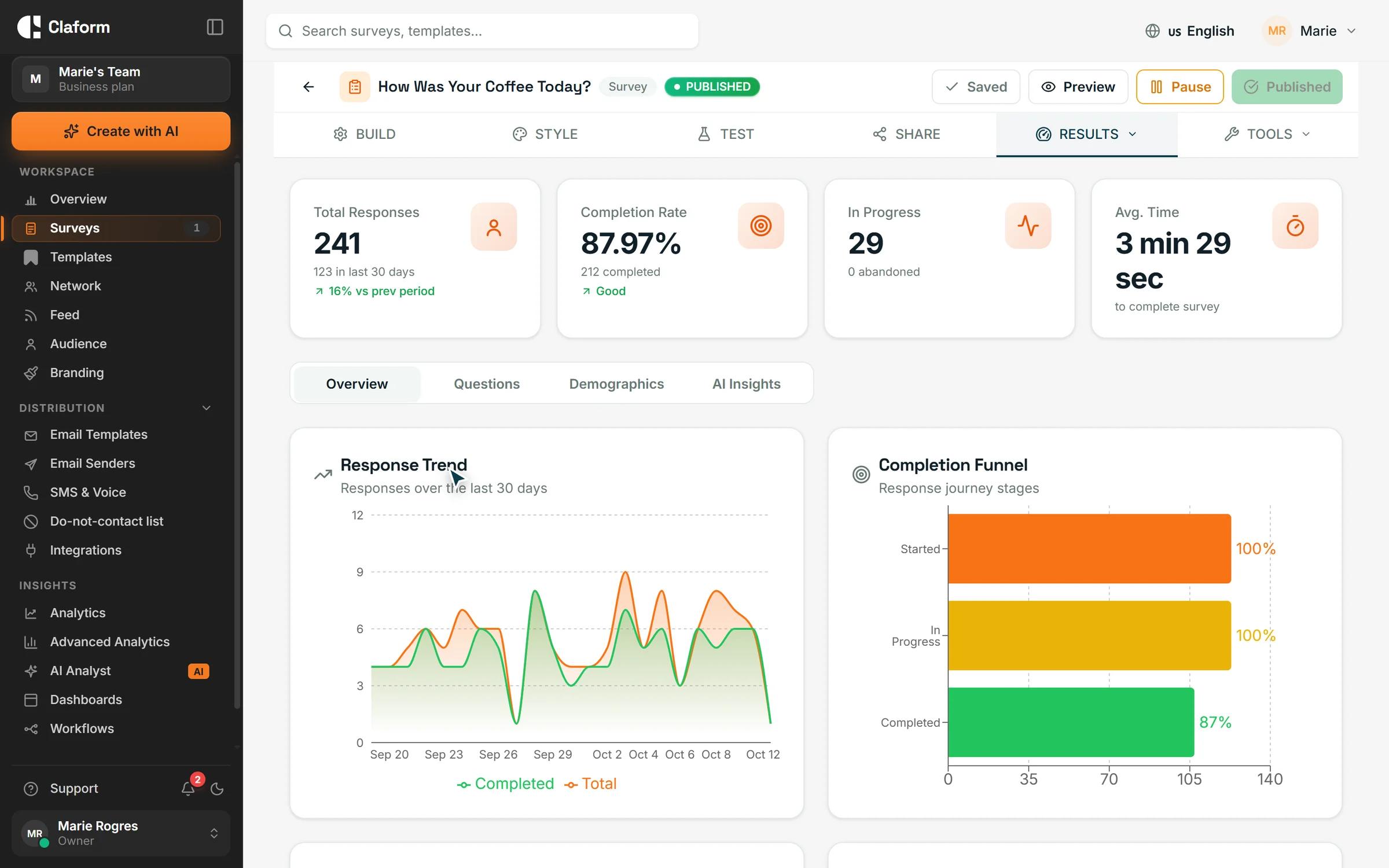Select the Questions sub-tab
The width and height of the screenshot is (1389, 868).
pyautogui.click(x=487, y=384)
